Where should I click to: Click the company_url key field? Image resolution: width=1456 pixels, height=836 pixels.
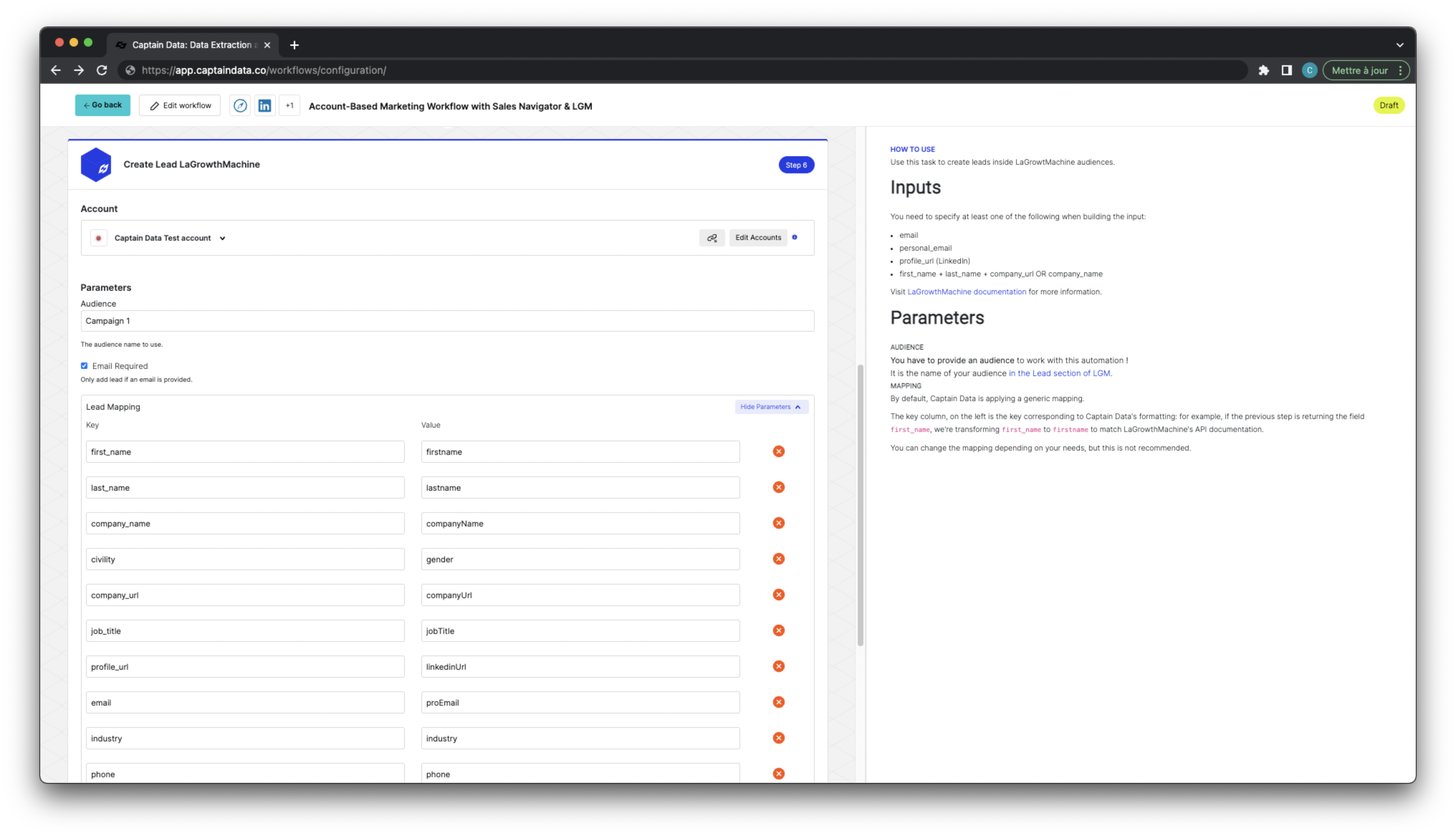click(x=245, y=595)
